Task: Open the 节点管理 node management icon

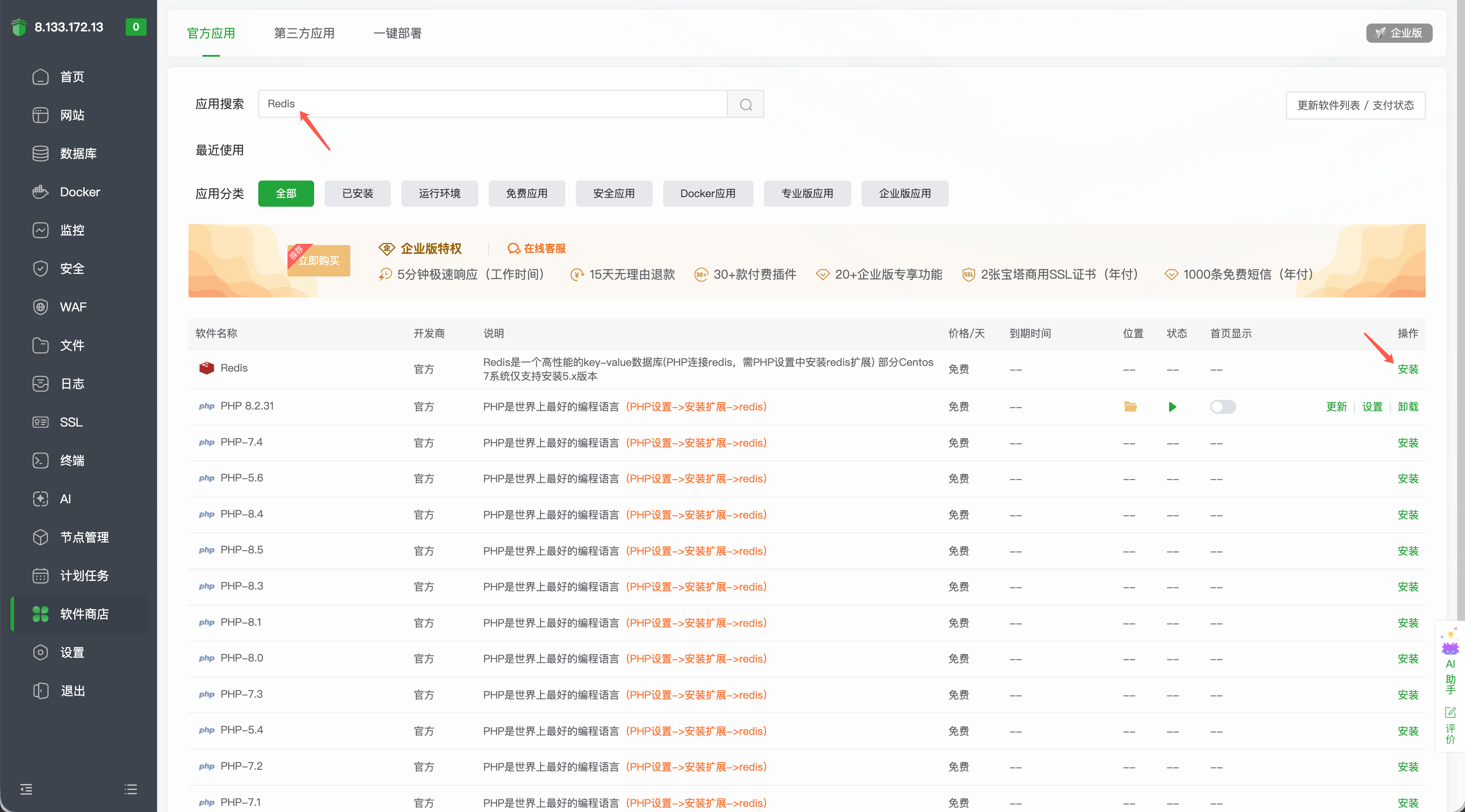Action: 41,537
